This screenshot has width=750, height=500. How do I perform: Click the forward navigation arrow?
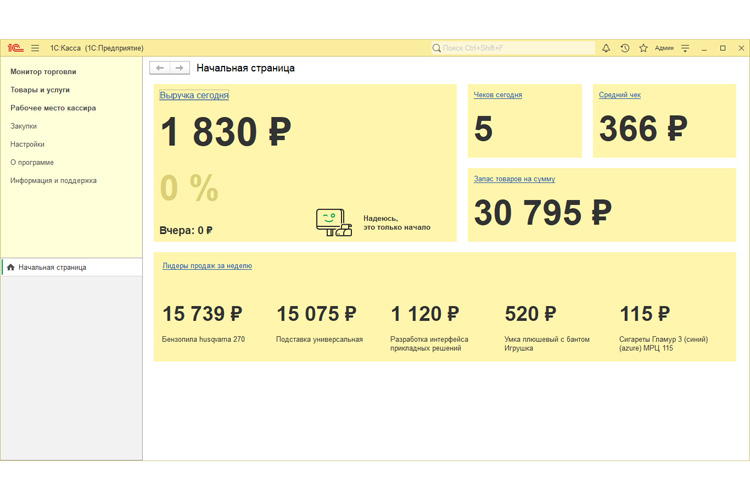[179, 68]
